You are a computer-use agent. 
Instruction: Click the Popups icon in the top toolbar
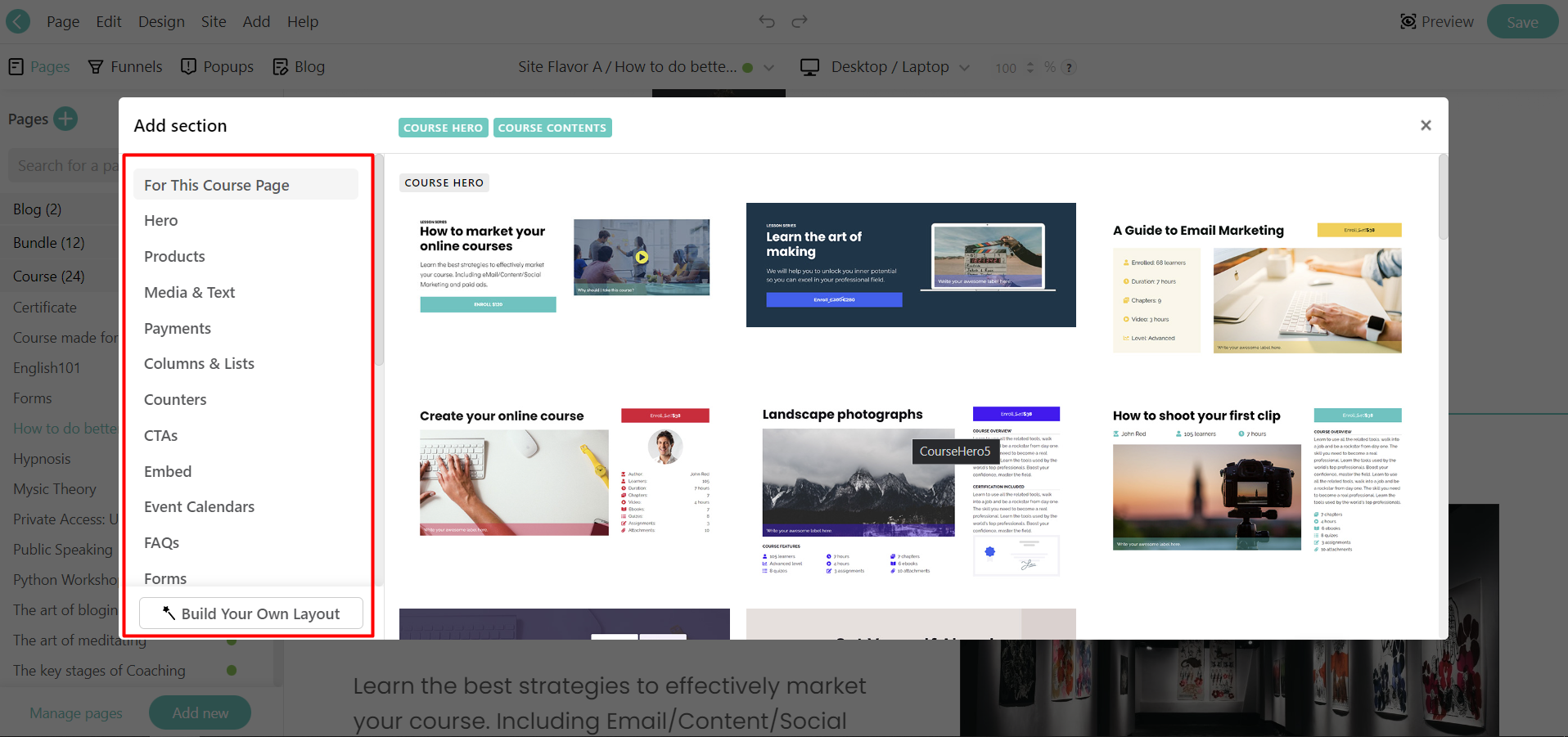click(x=189, y=66)
